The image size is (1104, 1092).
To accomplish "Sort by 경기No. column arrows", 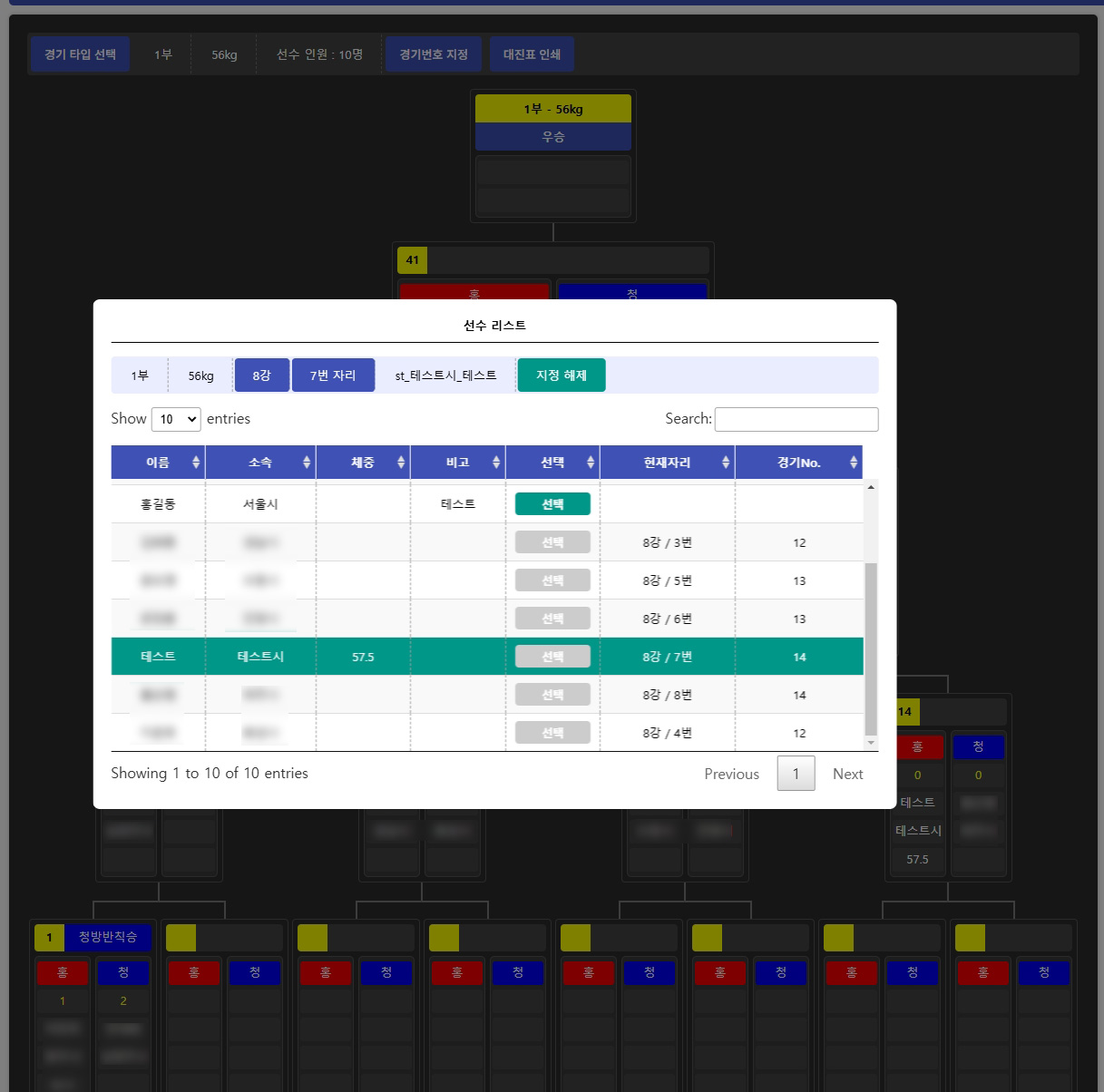I will click(854, 463).
